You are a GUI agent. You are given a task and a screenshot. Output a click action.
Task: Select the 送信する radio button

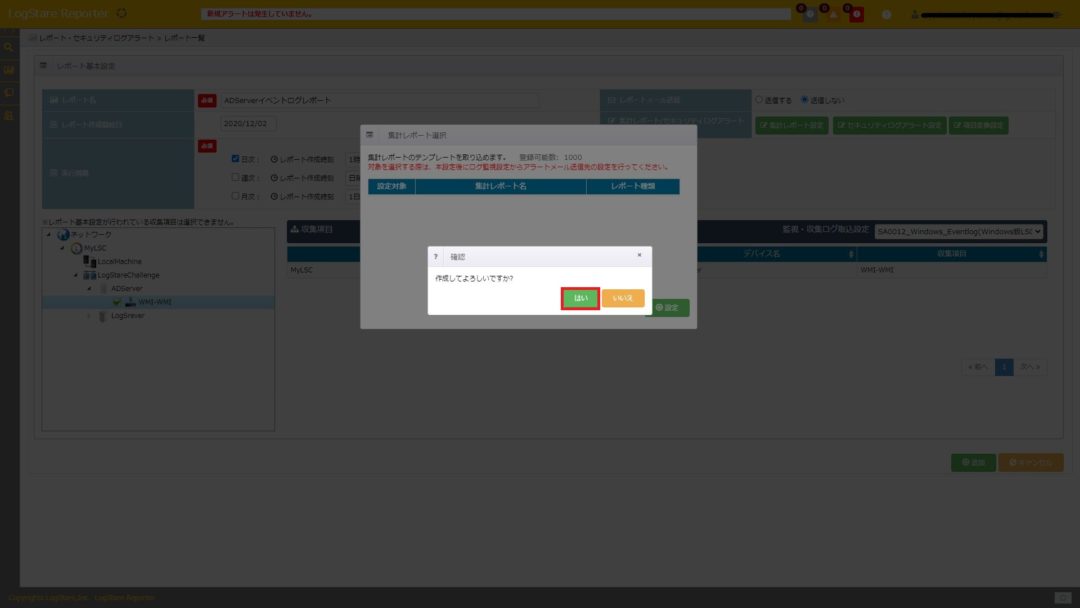pos(759,100)
